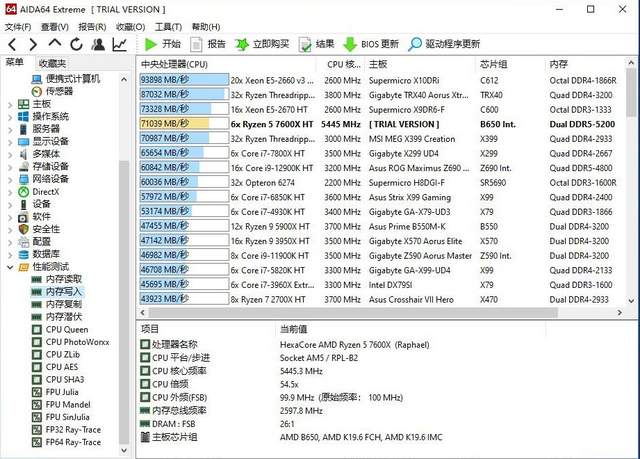Select 内存写入 benchmark

57,292
